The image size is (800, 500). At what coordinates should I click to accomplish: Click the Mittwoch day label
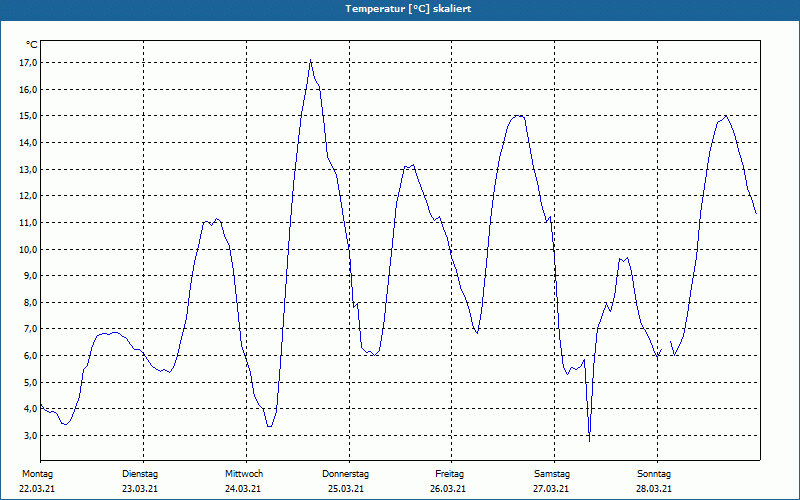coord(244,474)
